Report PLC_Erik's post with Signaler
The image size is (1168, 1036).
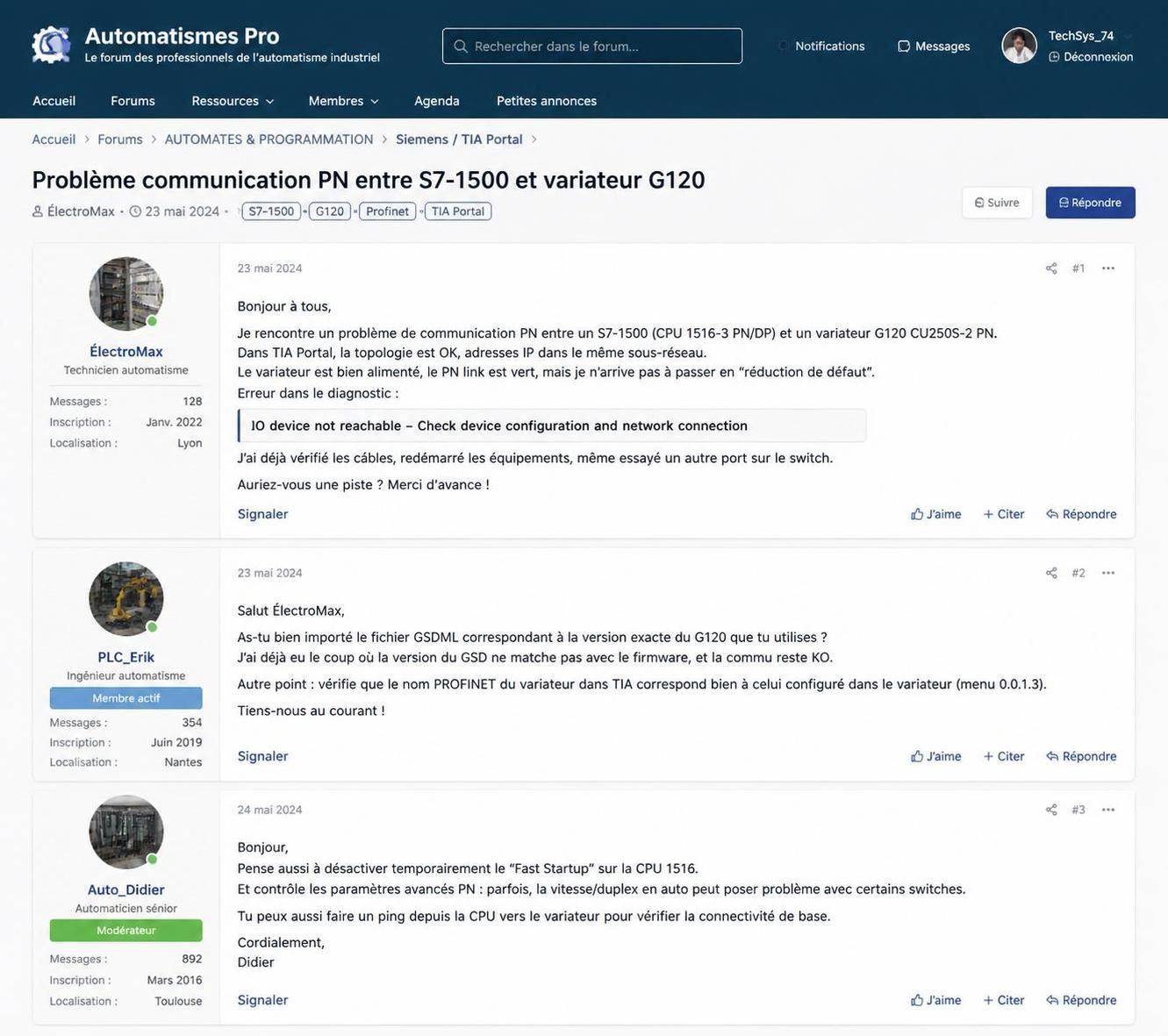(262, 756)
